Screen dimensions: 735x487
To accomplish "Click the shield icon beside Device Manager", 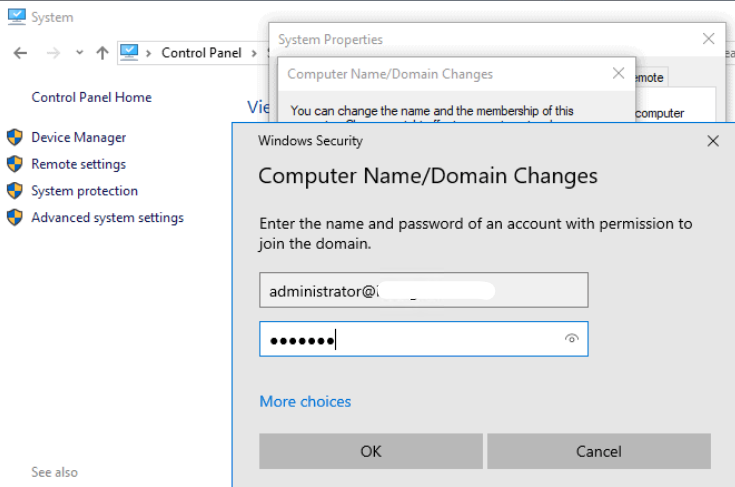I will click(x=15, y=137).
